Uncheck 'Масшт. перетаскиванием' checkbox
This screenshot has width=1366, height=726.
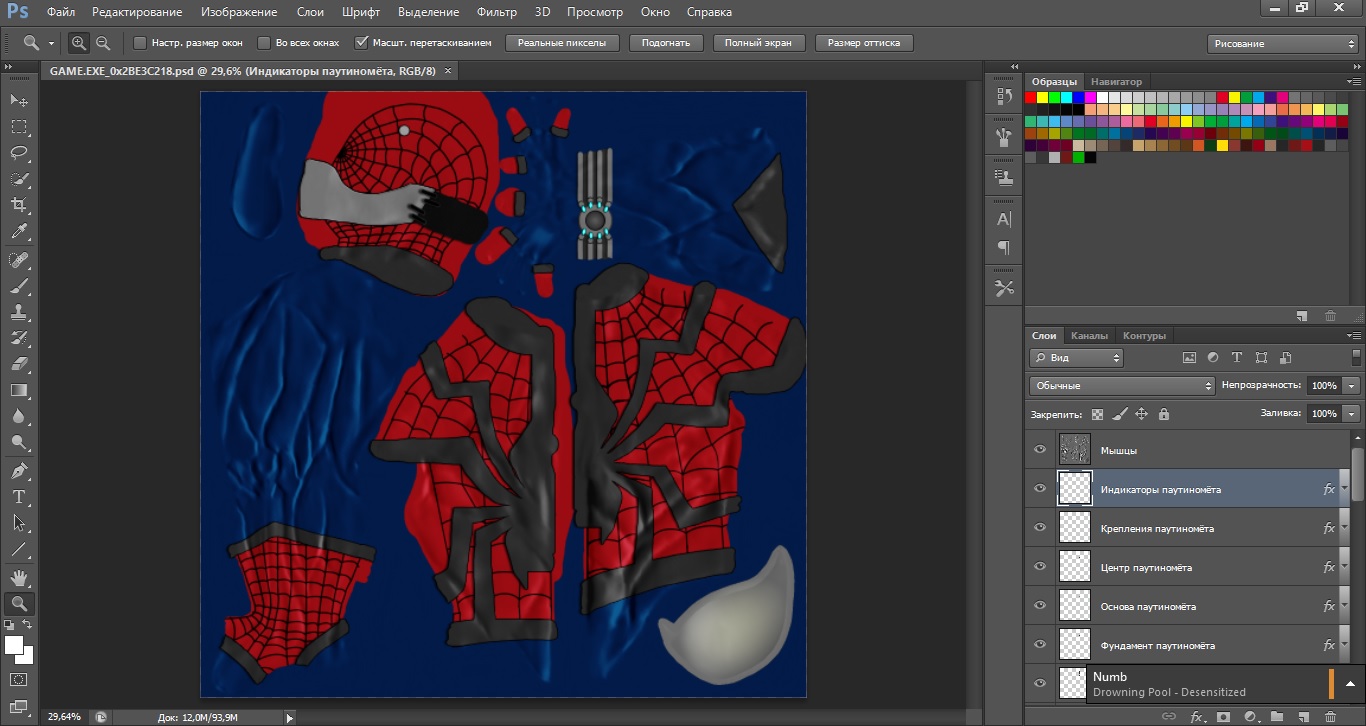(x=362, y=43)
